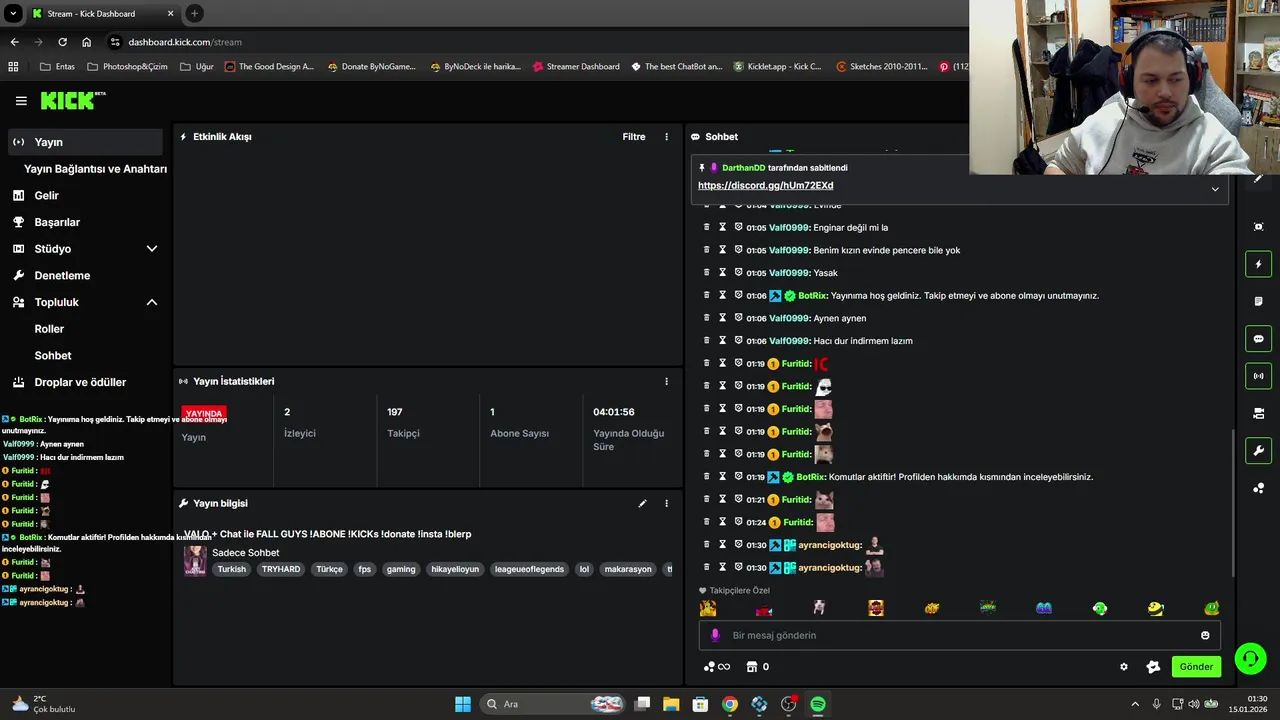Click the green headset support button

(x=1250, y=658)
